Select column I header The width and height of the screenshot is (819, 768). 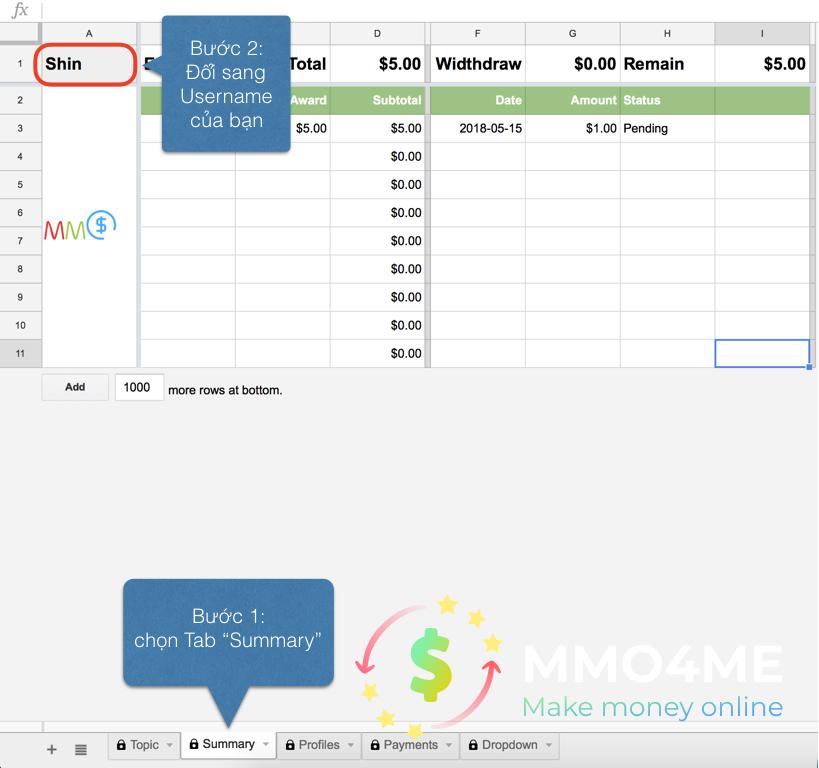click(x=762, y=33)
